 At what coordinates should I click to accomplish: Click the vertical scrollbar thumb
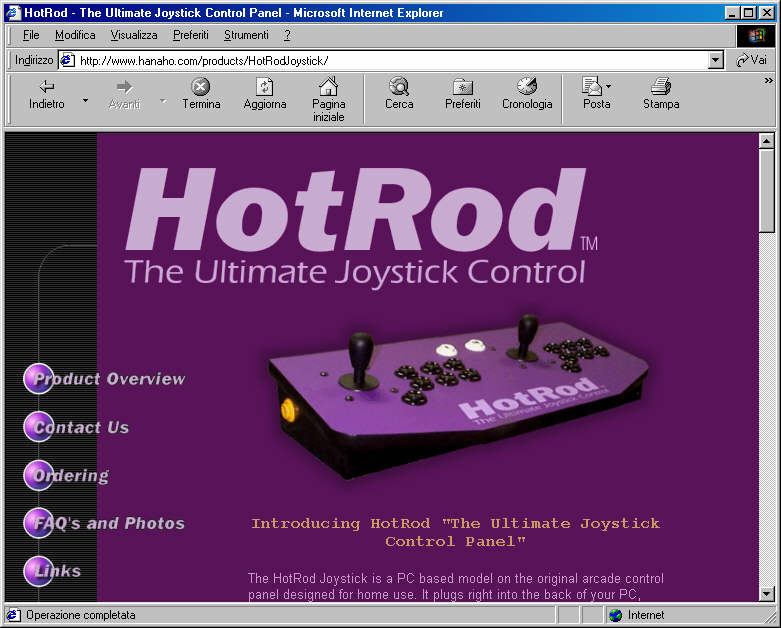coord(767,191)
